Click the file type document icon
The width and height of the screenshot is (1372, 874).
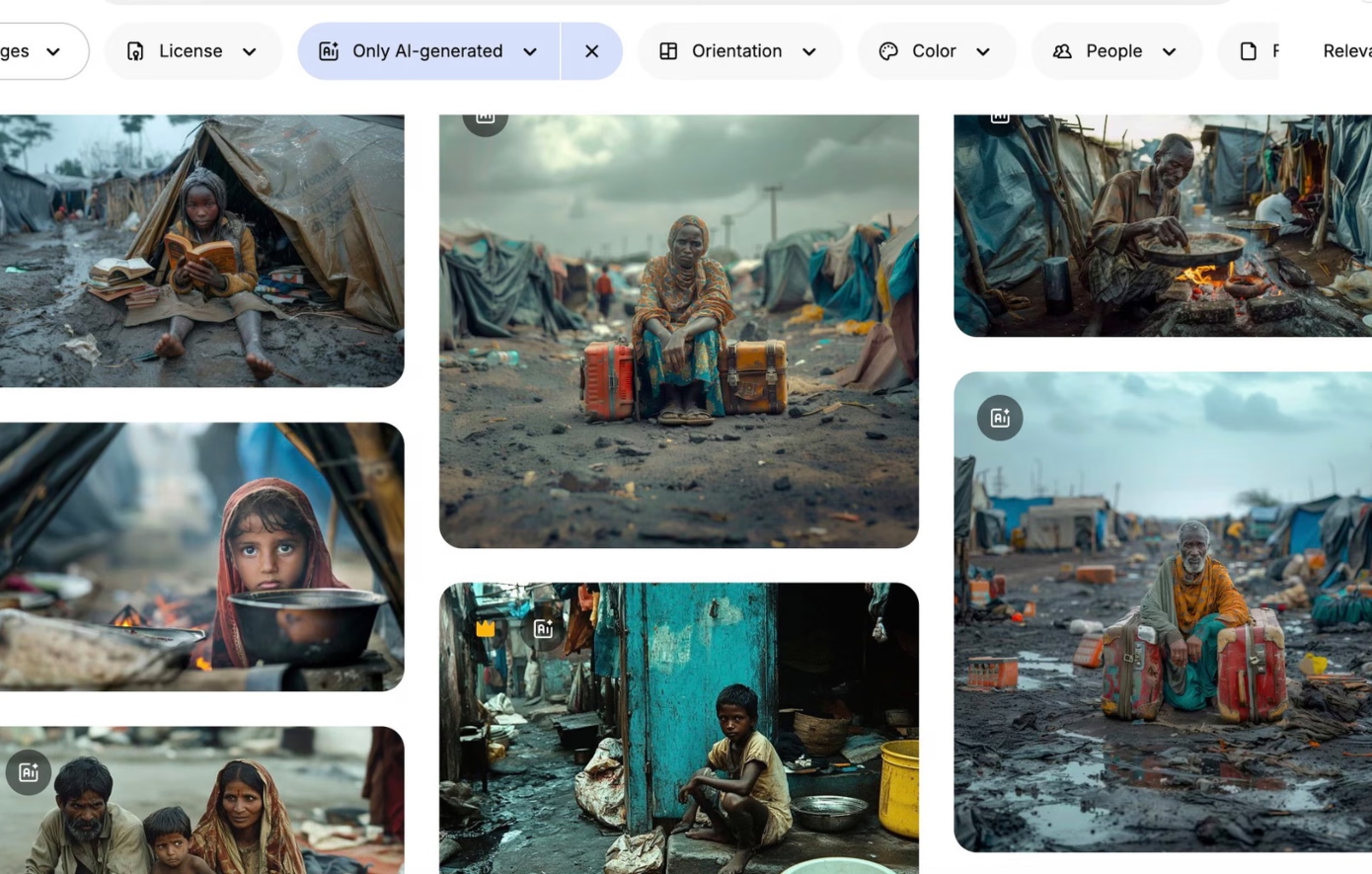1249,51
